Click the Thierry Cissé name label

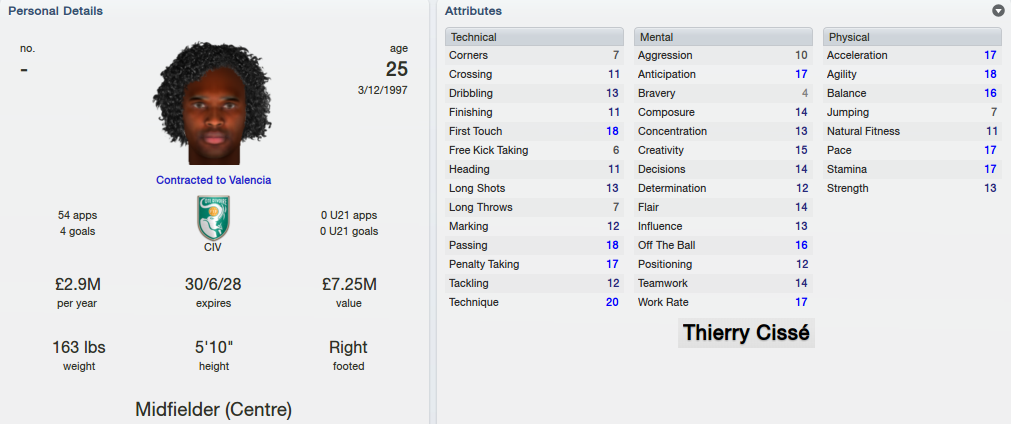[x=746, y=333]
